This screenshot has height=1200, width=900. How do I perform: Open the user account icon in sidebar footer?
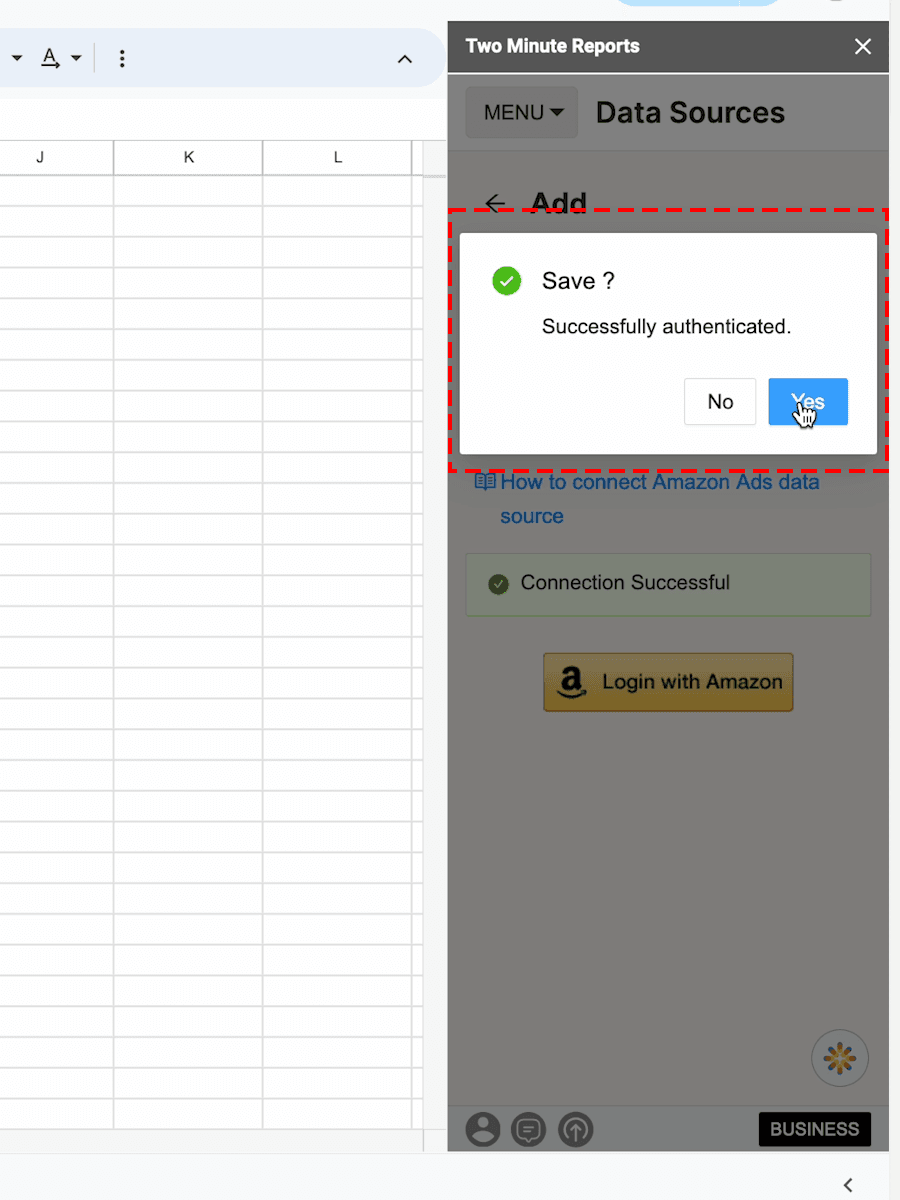[x=483, y=1129]
